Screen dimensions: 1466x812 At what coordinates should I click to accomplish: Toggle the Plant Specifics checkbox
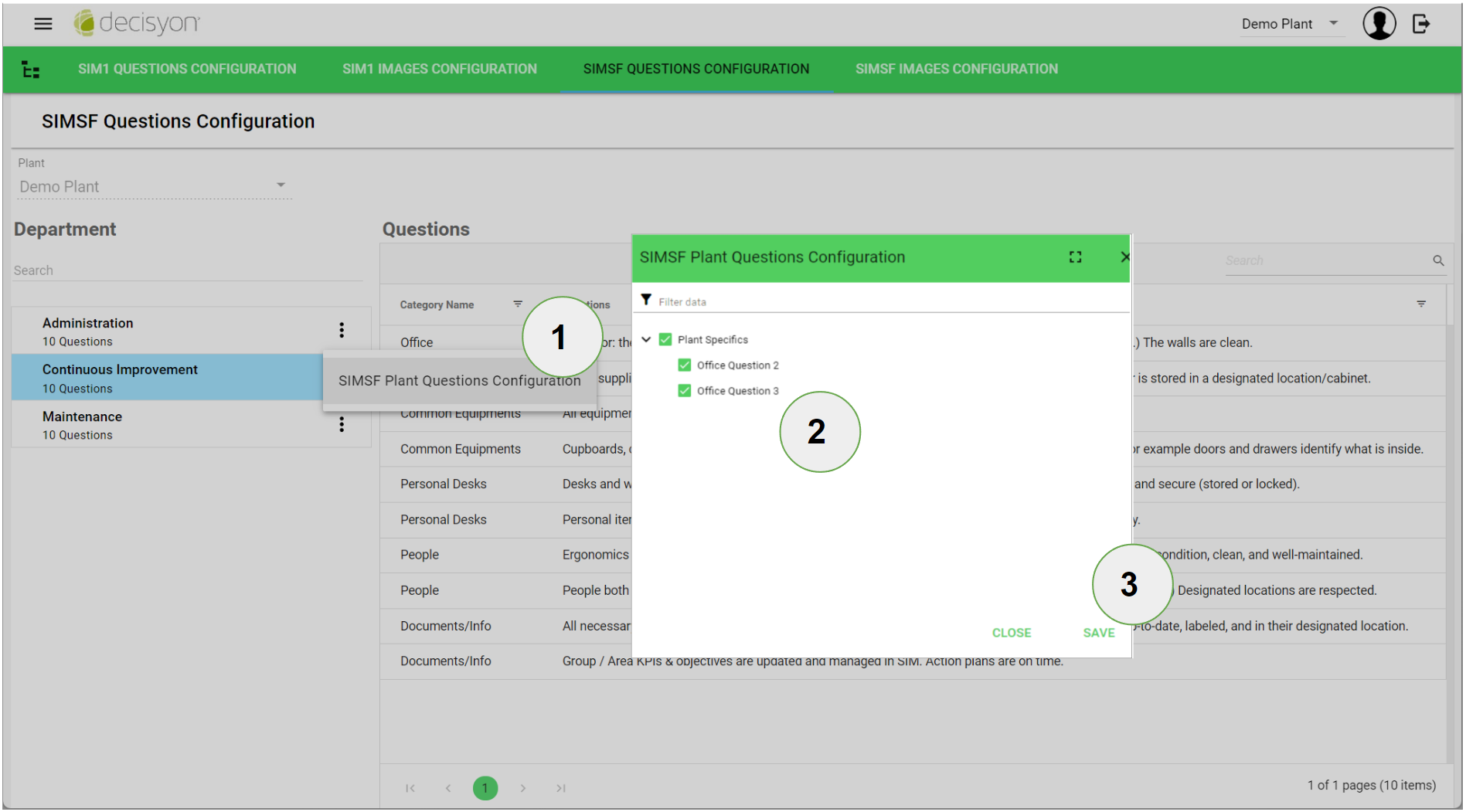[x=665, y=339]
